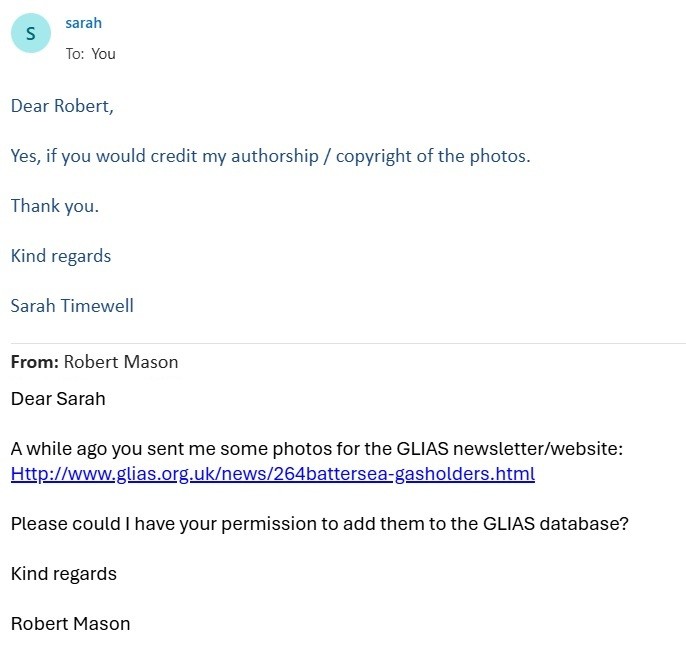Click the Robert Mason closing signature
The height and width of the screenshot is (650, 686).
70,624
